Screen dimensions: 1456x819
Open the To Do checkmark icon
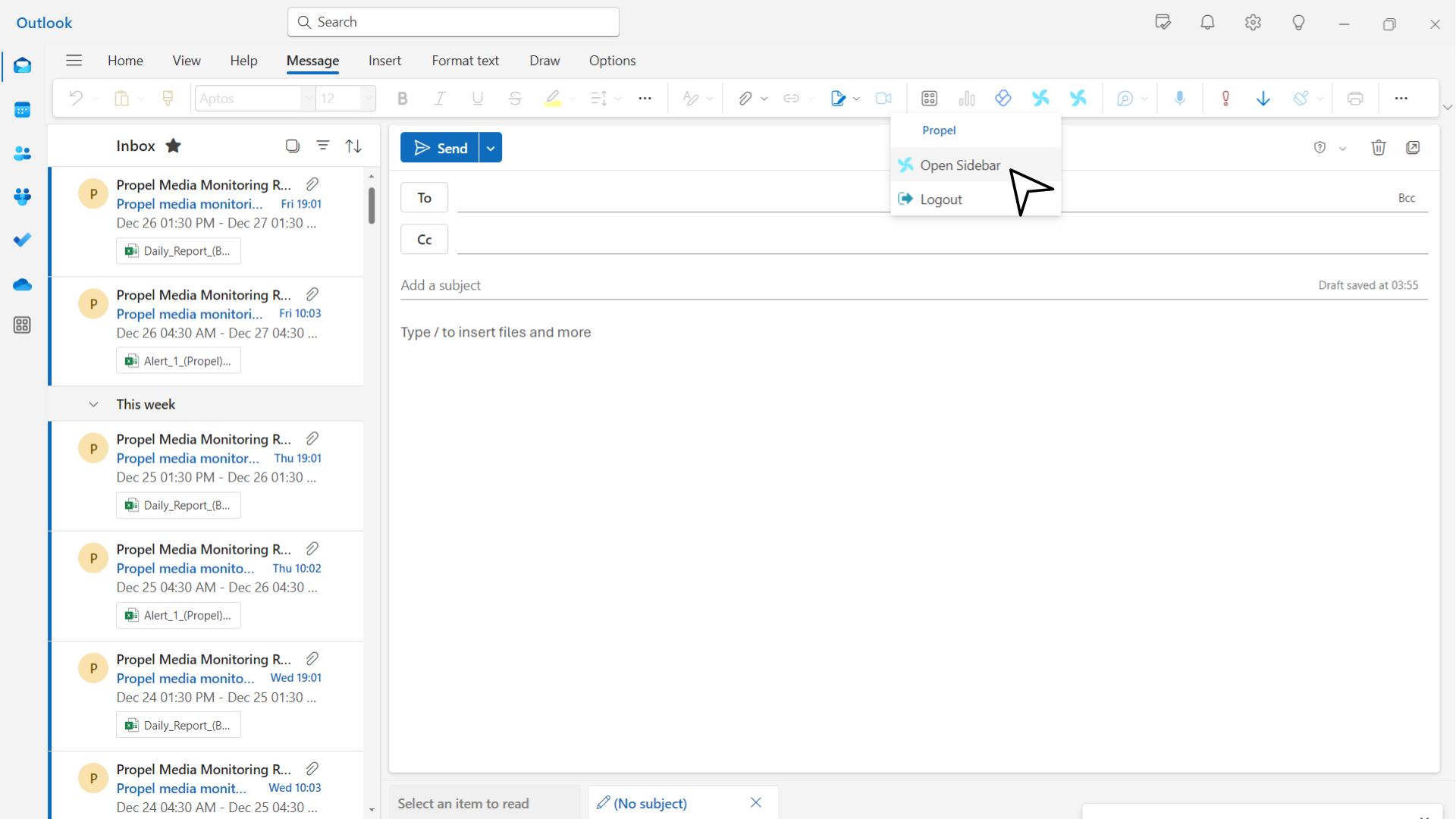point(22,240)
